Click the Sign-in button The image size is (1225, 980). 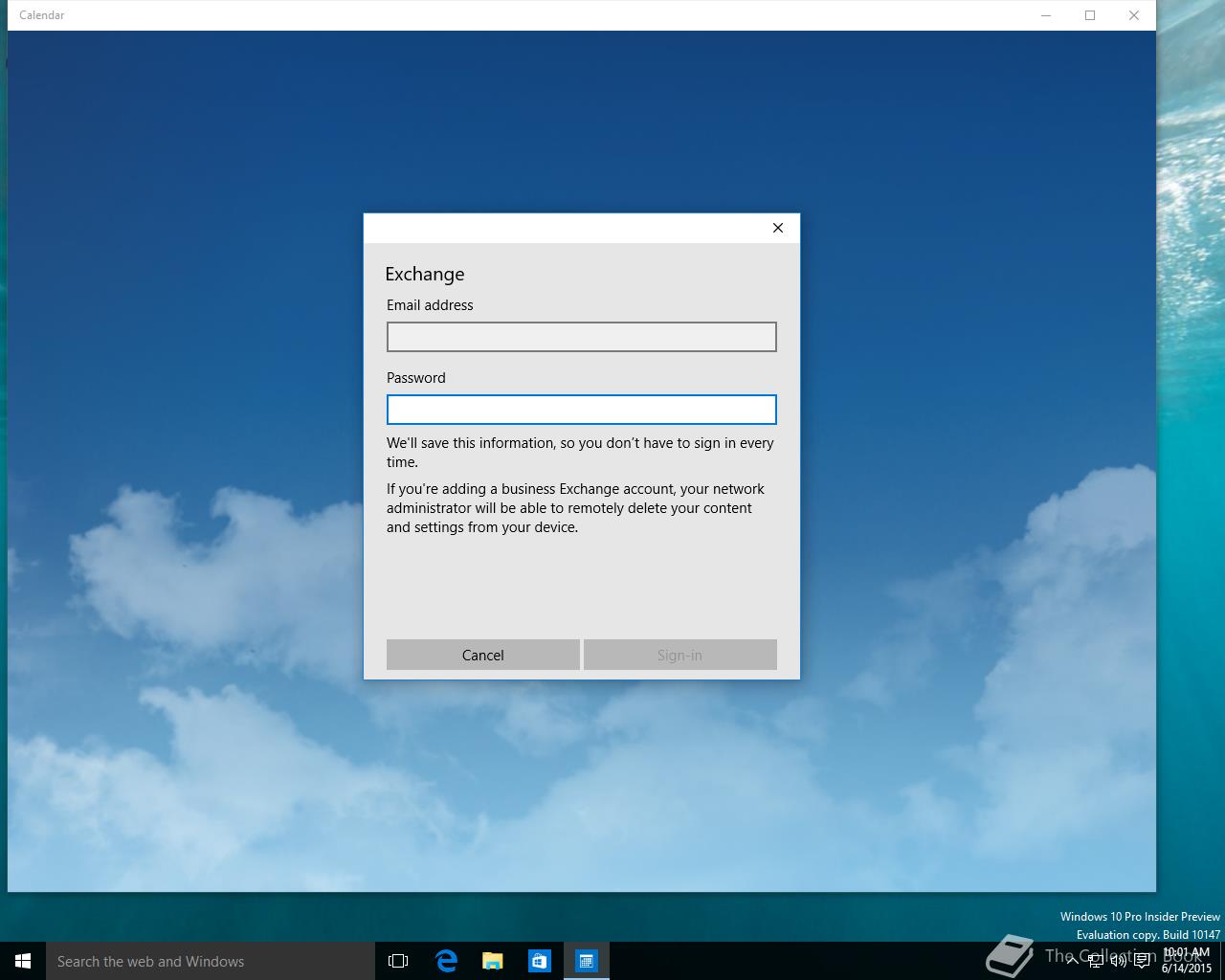click(679, 655)
